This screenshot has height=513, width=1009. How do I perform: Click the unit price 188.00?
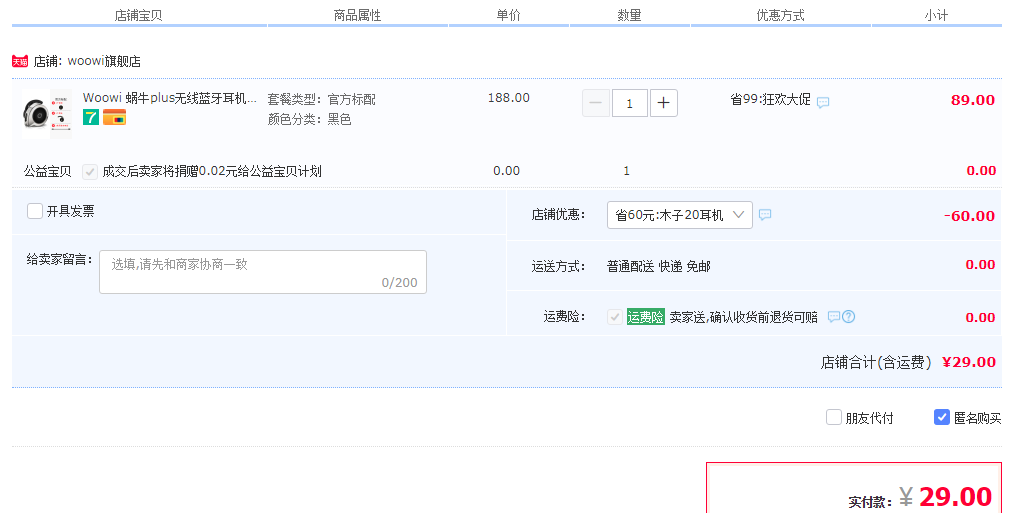tap(508, 98)
